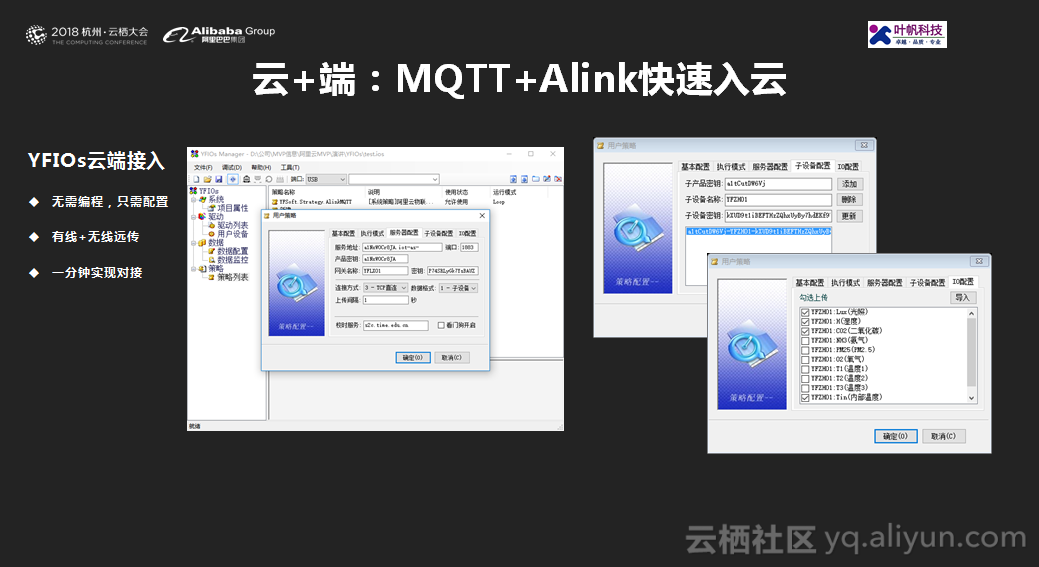Switch to IO配置 tab in server dialog
Image resolution: width=1039 pixels, height=567 pixels.
(467, 233)
